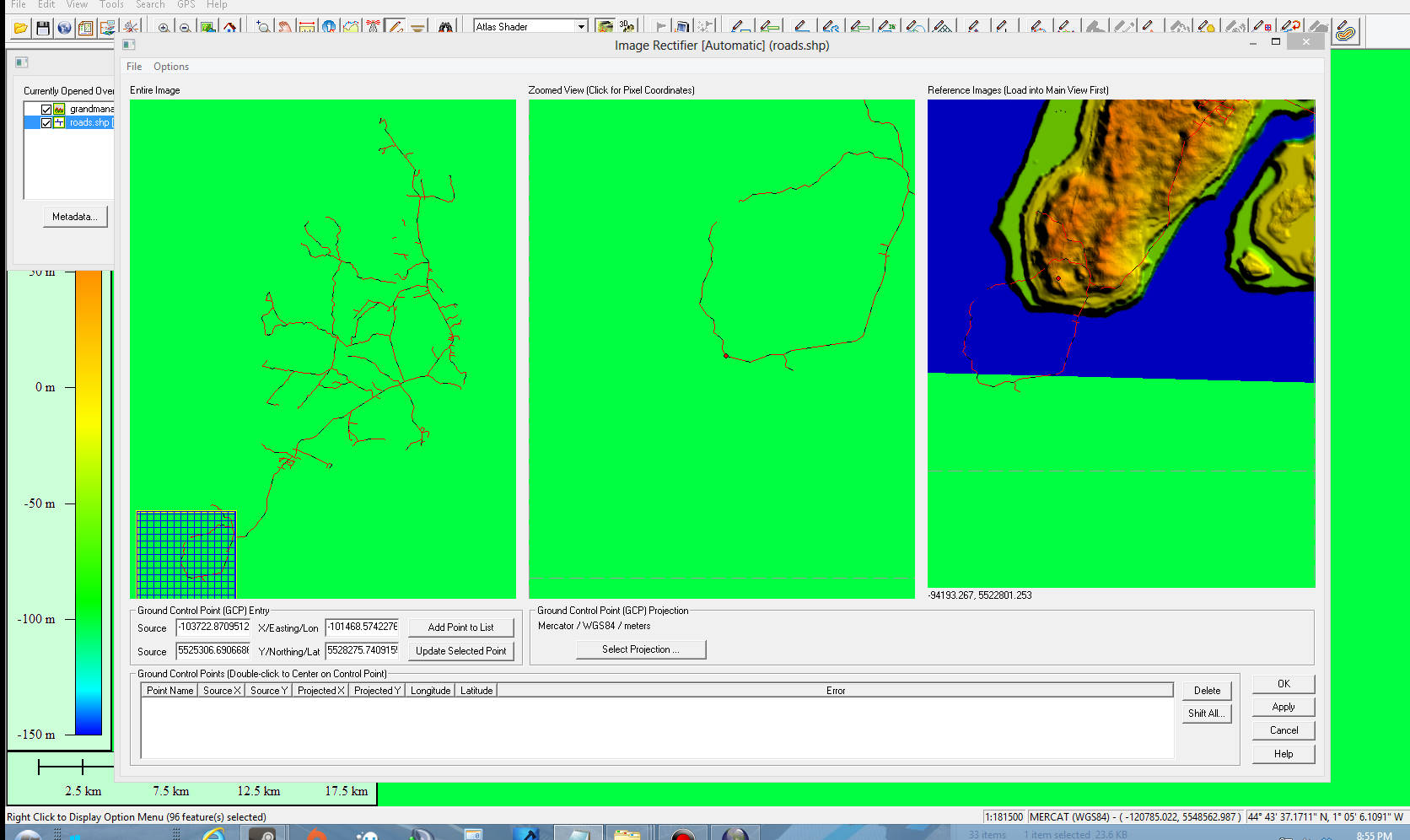Click the Add Point to List button
The image size is (1410, 840).
click(460, 627)
